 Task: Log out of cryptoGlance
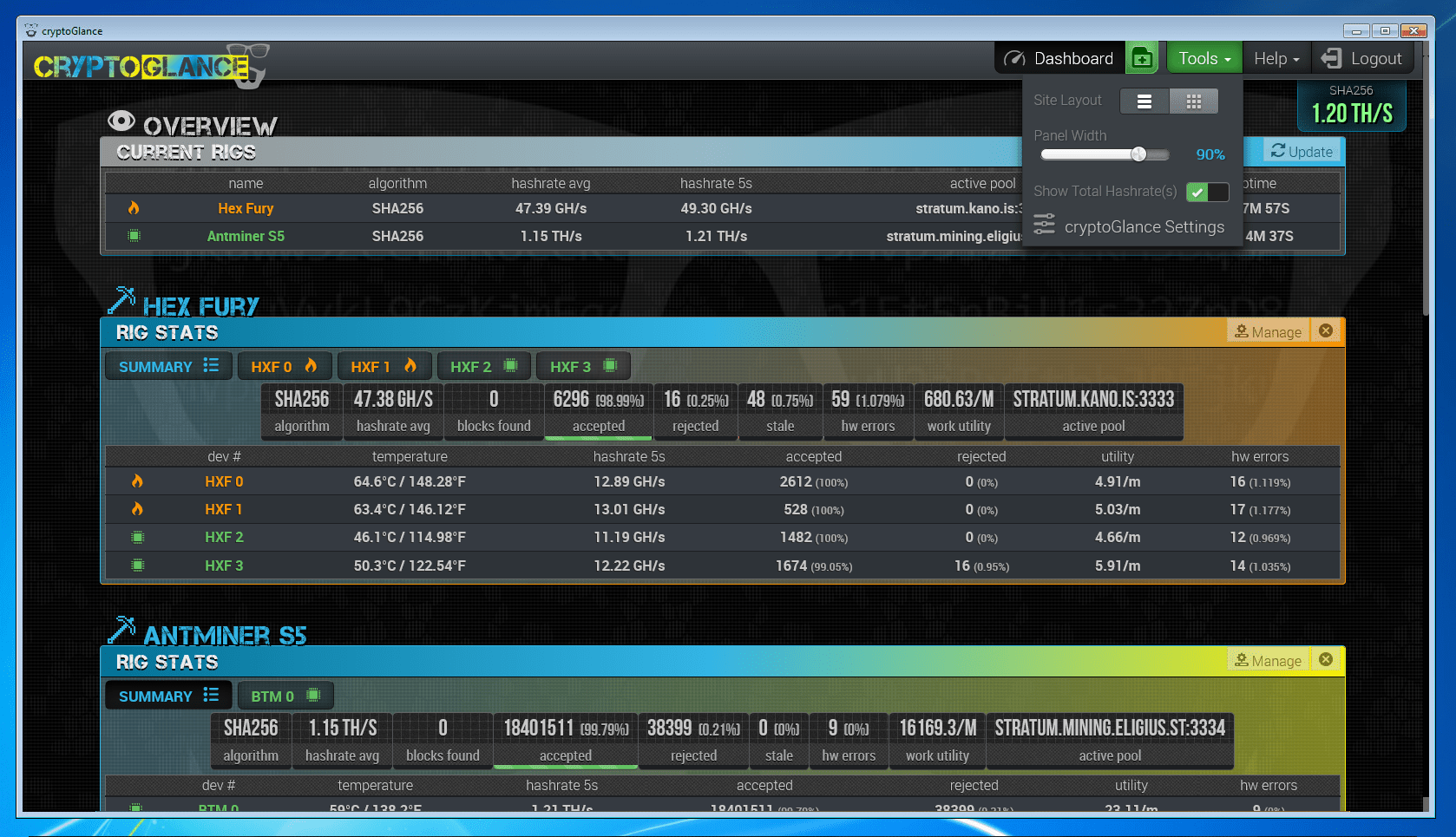click(x=1361, y=58)
